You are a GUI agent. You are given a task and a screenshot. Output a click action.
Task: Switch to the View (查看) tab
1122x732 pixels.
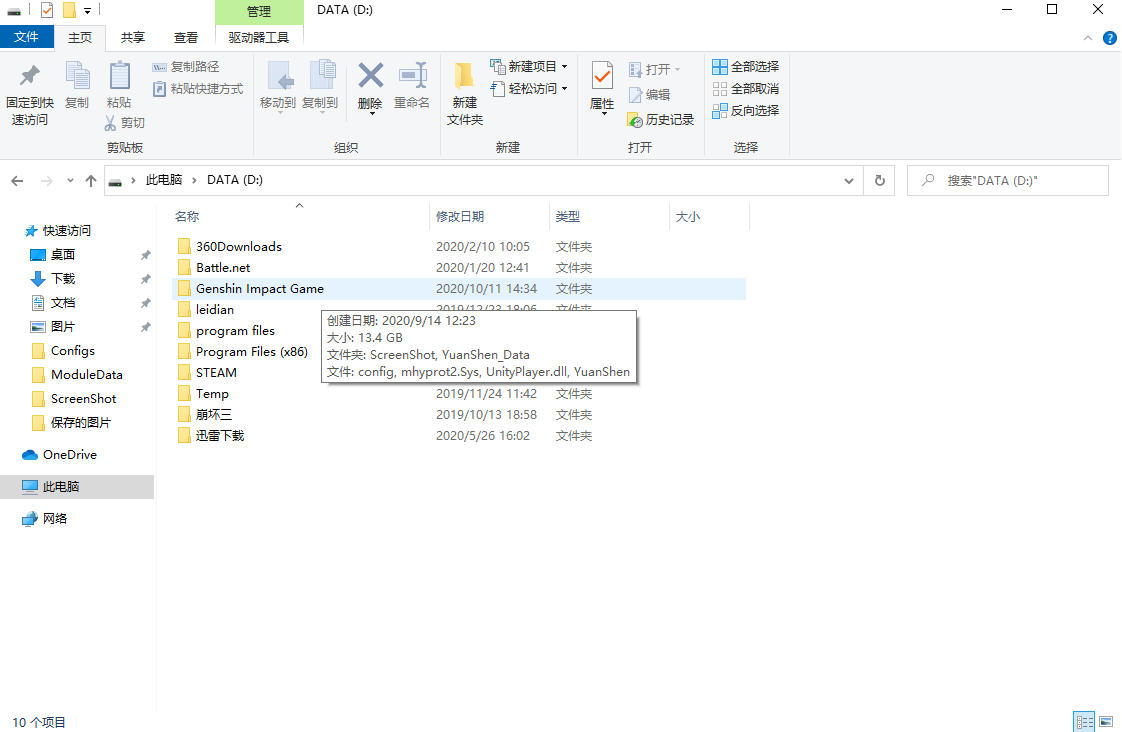tap(185, 37)
